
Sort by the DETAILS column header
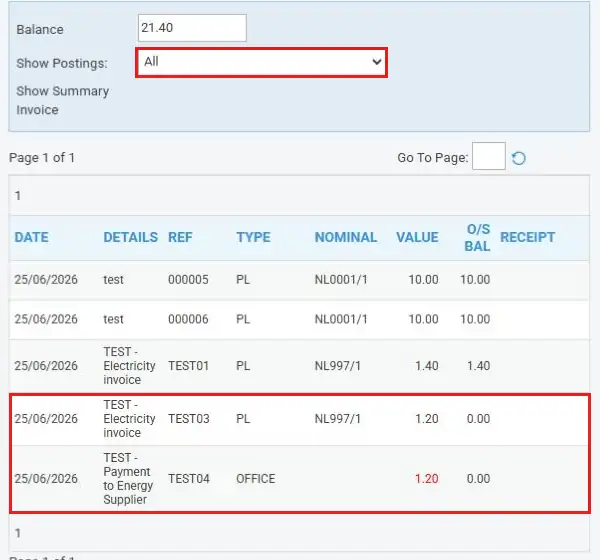tap(130, 237)
